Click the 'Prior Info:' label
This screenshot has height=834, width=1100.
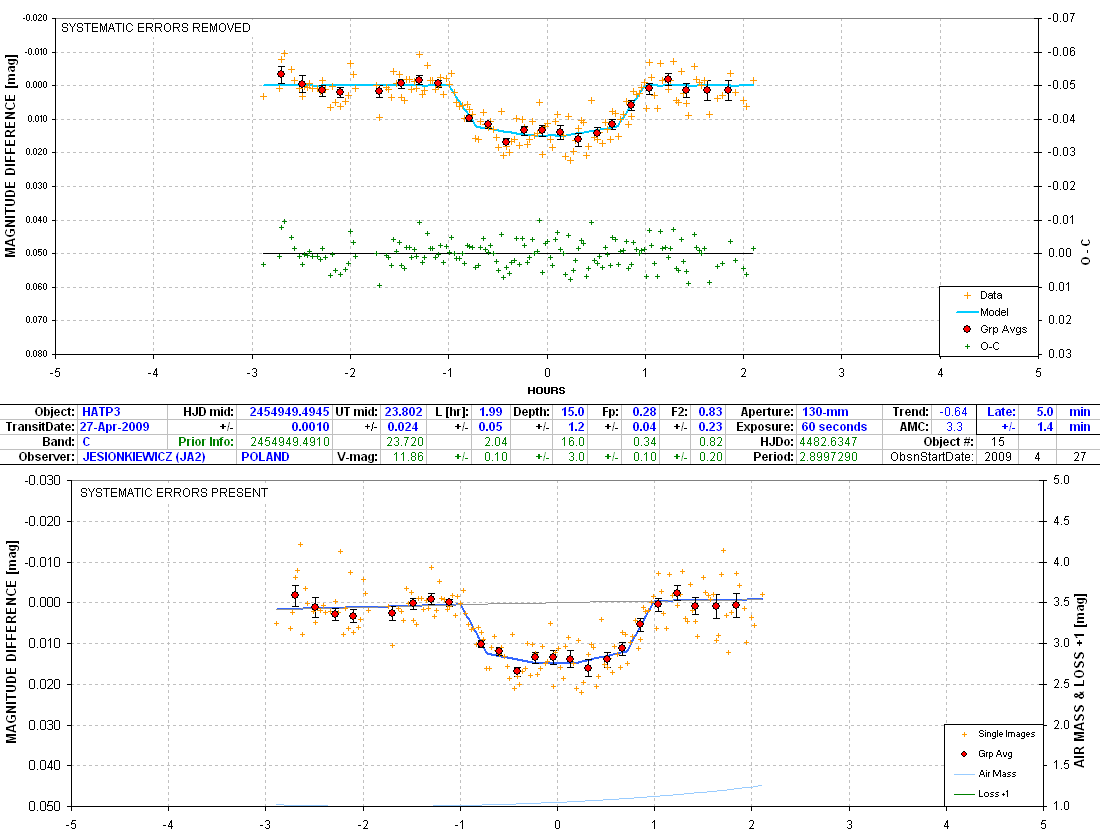coord(206,441)
